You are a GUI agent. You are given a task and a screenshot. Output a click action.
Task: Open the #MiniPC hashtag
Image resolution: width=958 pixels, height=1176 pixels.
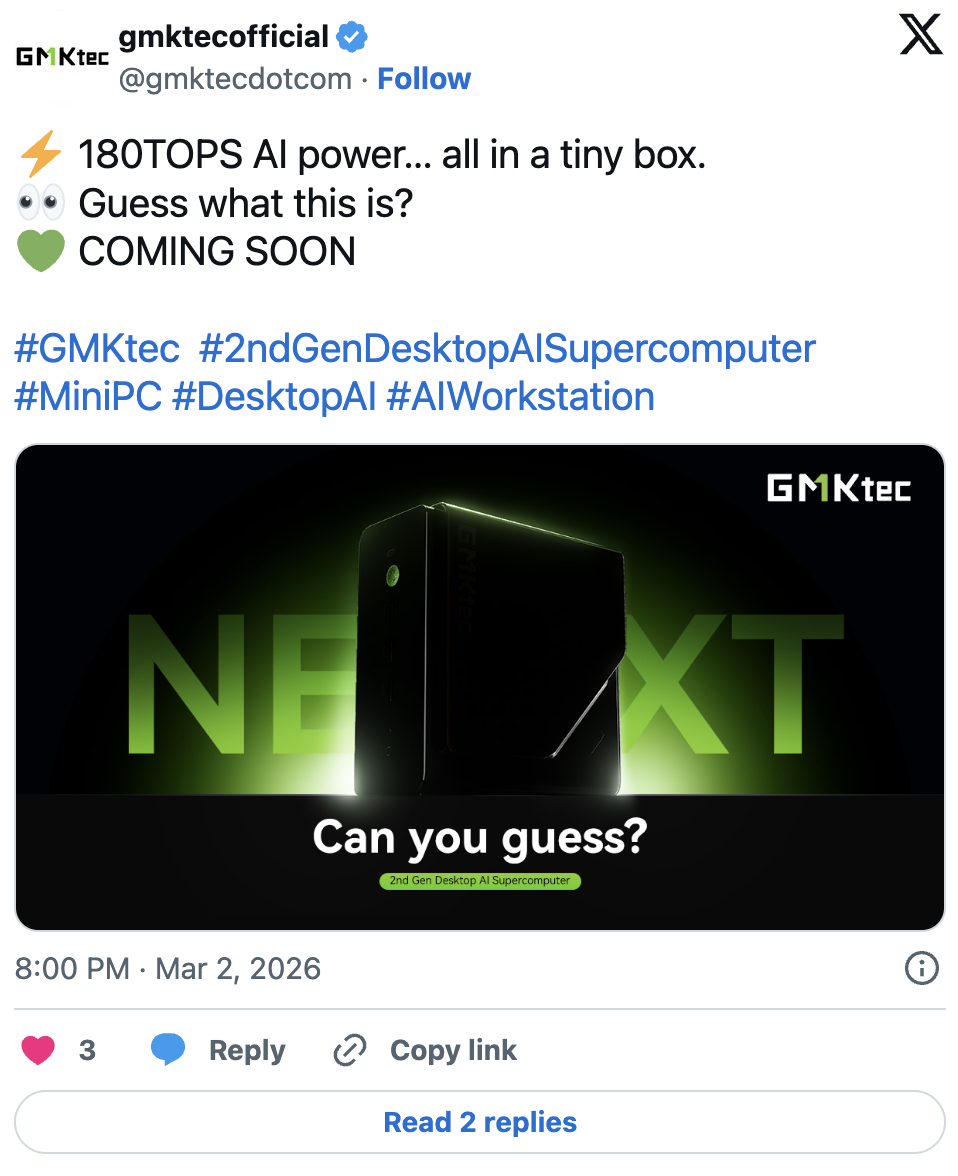tap(87, 397)
